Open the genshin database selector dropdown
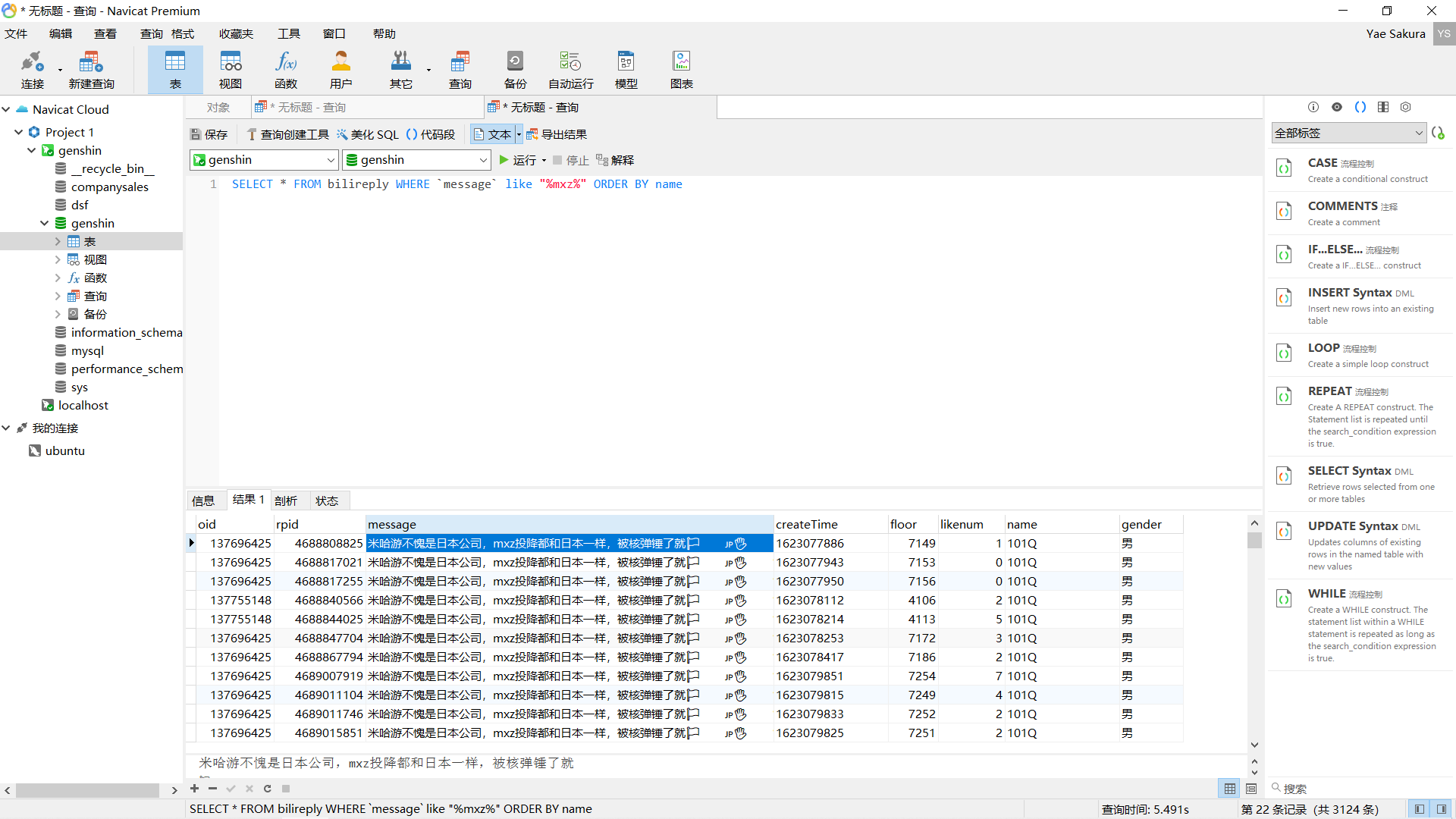Viewport: 1456px width, 819px height. (416, 160)
